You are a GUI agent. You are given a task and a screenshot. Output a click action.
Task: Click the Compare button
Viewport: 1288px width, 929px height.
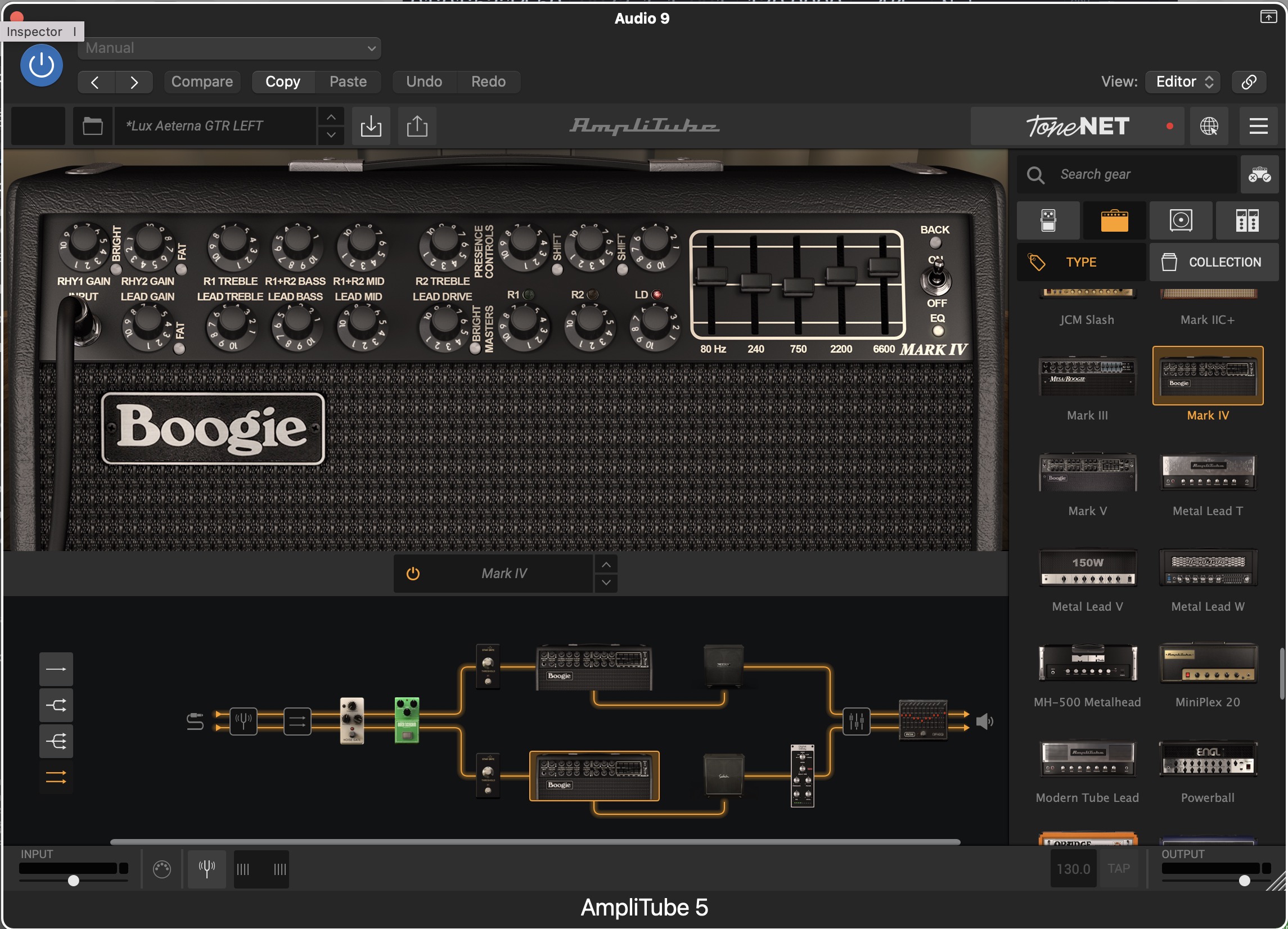point(202,82)
